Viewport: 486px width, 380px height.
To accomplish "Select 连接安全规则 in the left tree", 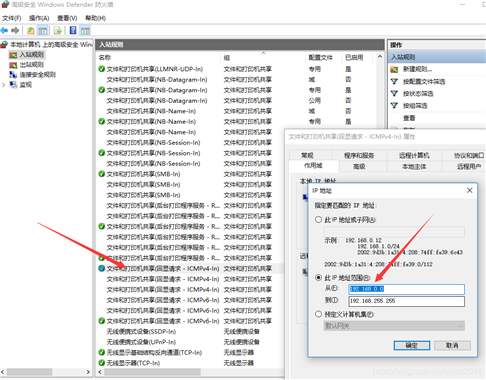I will pyautogui.click(x=37, y=75).
